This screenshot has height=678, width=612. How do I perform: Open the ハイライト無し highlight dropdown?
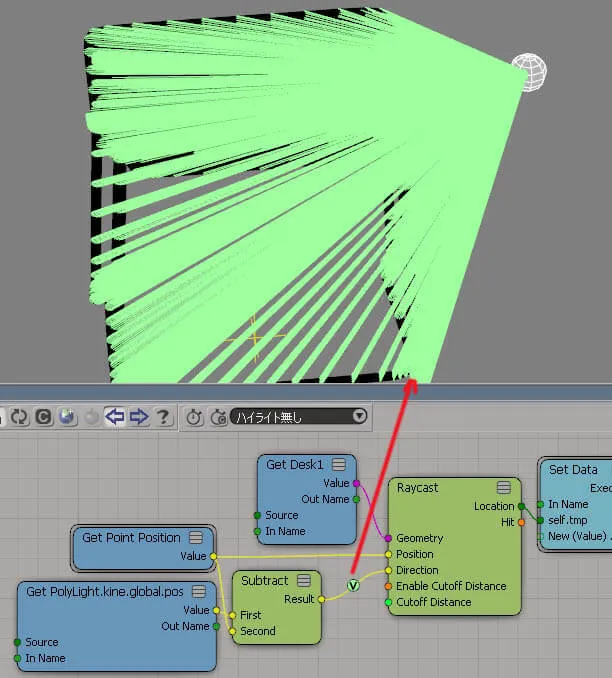point(299,417)
